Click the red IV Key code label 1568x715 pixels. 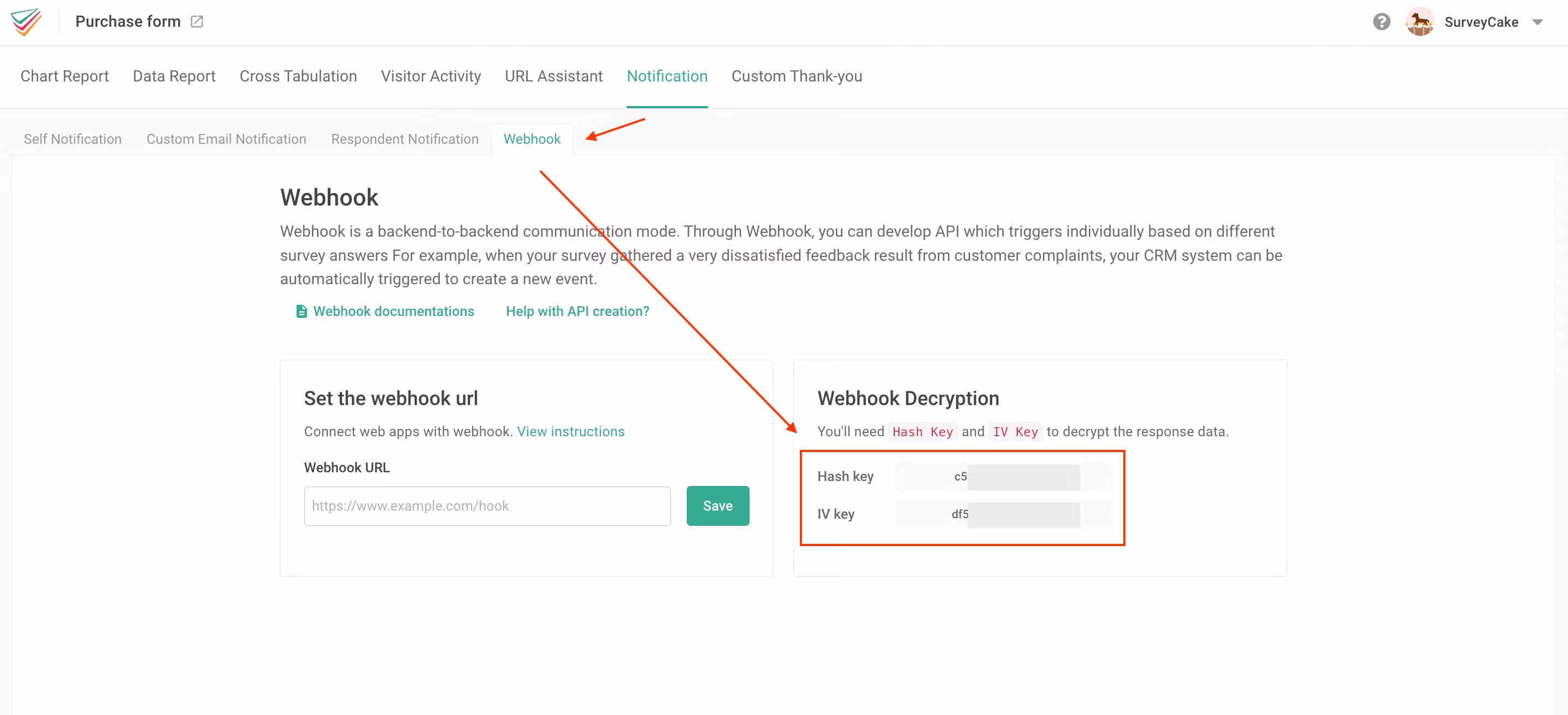pyautogui.click(x=1015, y=432)
